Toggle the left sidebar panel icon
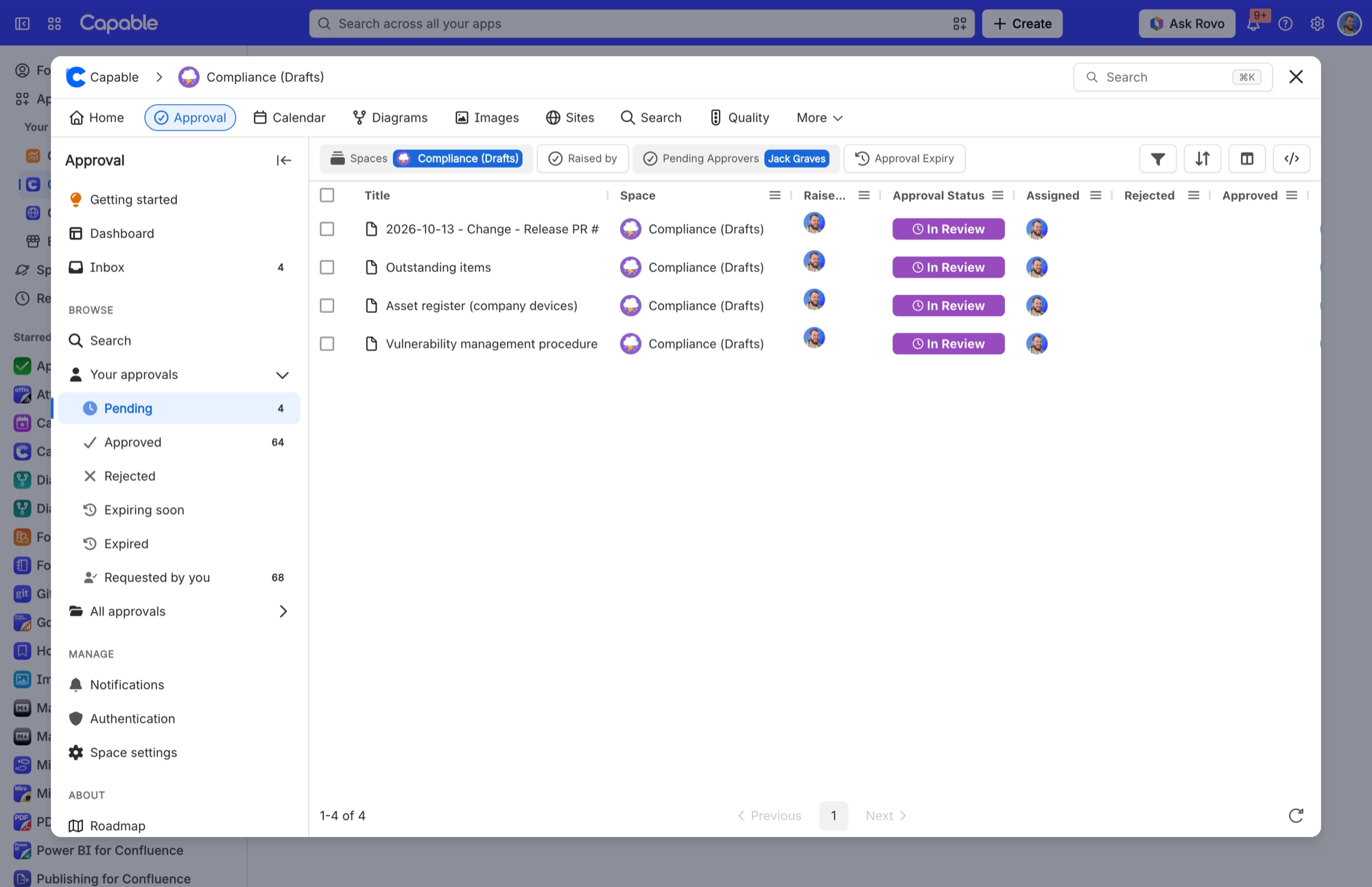The width and height of the screenshot is (1372, 887). pos(23,24)
